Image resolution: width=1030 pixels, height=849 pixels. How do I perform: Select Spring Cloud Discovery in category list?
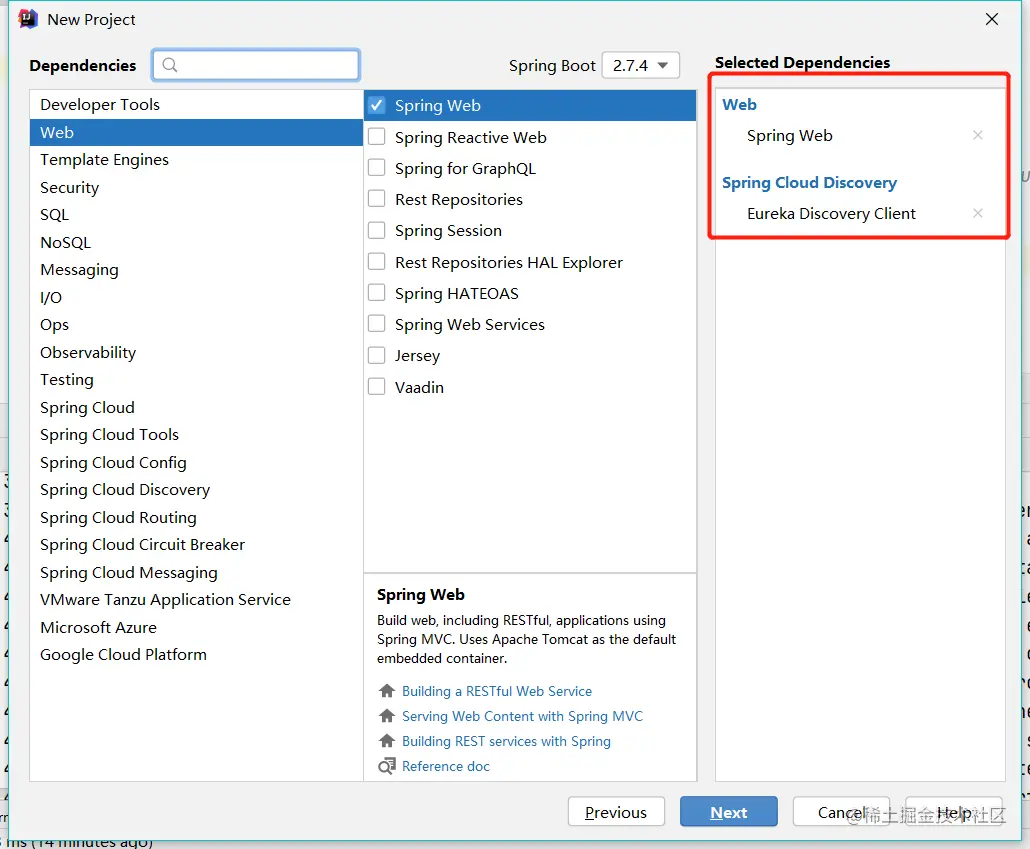[x=196, y=490]
